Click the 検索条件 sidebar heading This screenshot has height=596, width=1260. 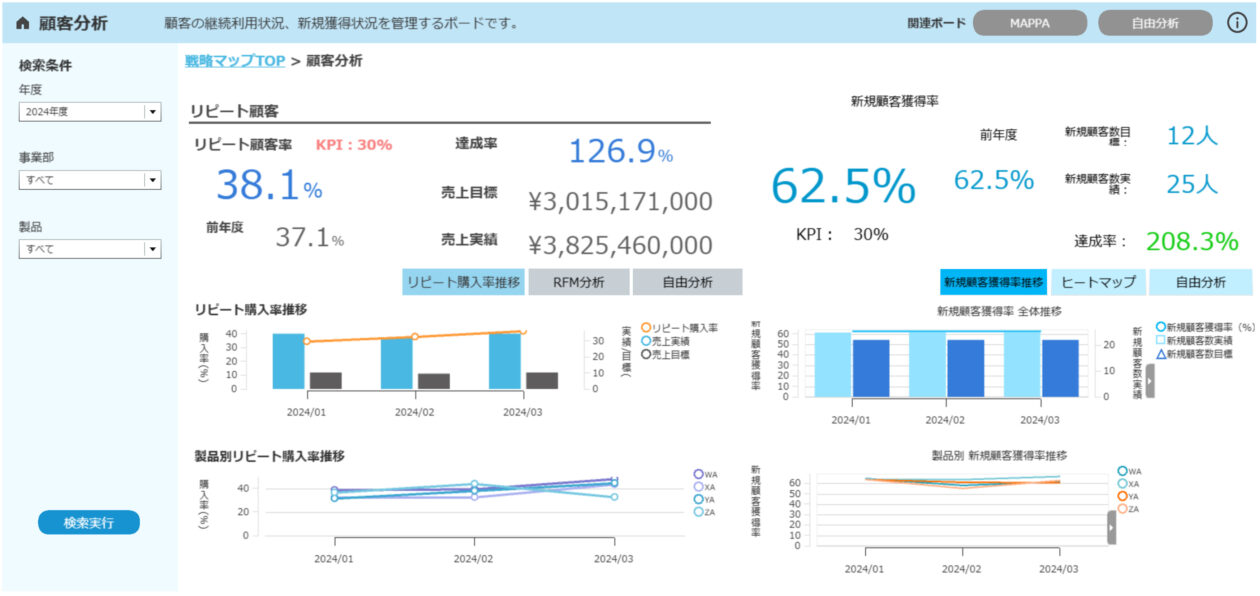tap(45, 66)
